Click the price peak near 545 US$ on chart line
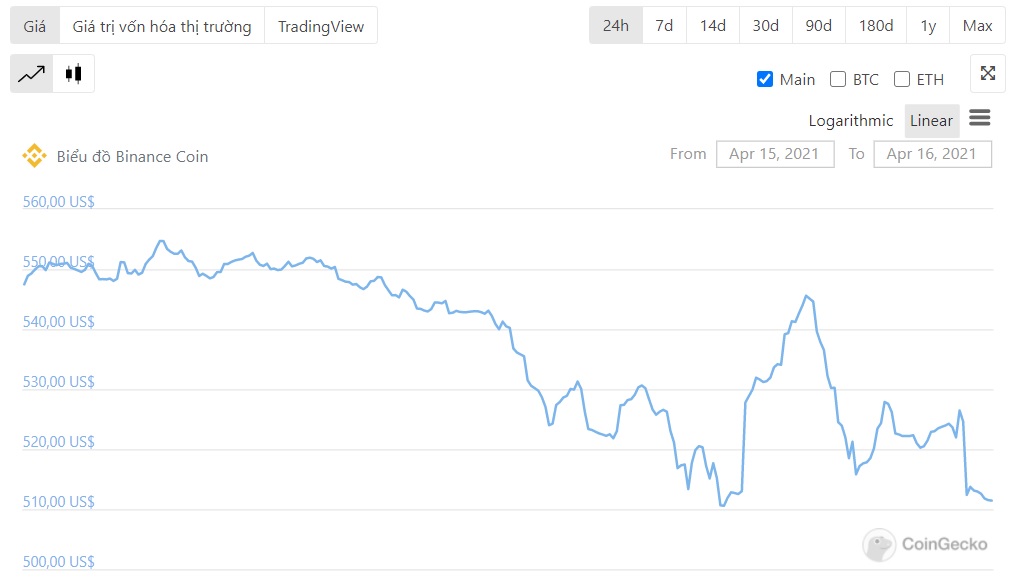Viewport: 1014px width, 584px height. click(x=806, y=296)
